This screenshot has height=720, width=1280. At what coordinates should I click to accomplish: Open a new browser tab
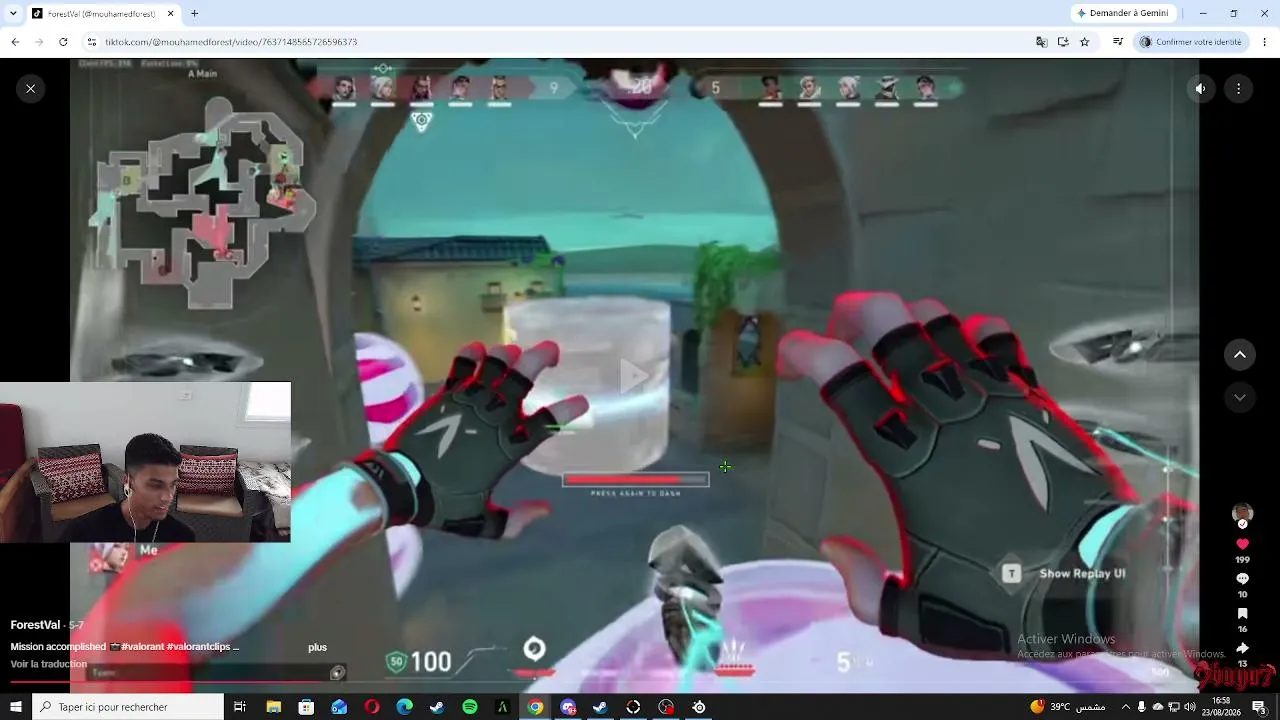pyautogui.click(x=194, y=14)
